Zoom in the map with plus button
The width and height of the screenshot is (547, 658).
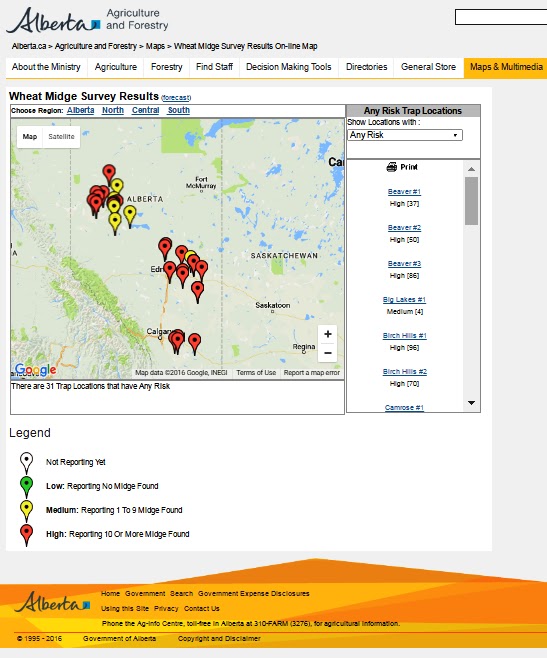coord(328,334)
